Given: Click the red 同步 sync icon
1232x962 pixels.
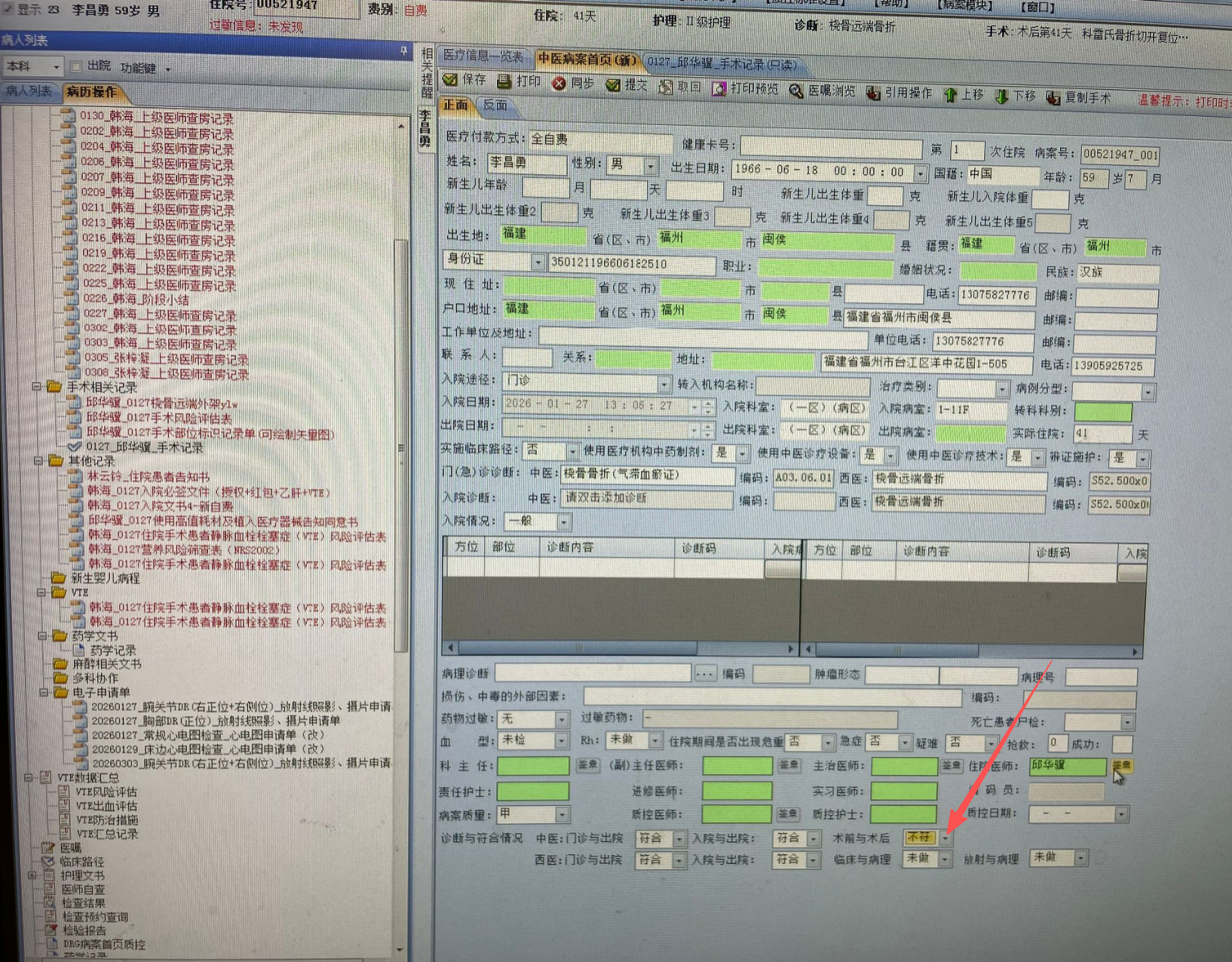Looking at the screenshot, I should coord(559,83).
